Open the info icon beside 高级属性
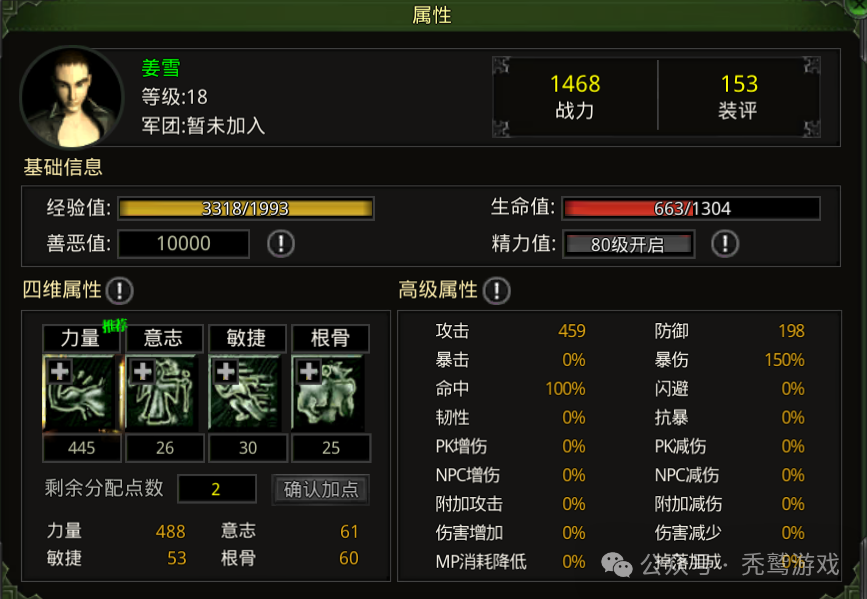This screenshot has width=867, height=599. [497, 290]
